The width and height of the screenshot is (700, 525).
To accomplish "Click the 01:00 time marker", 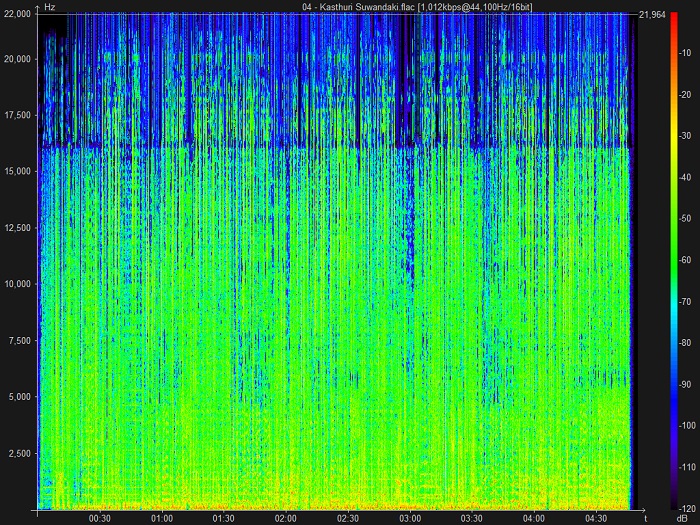I will click(162, 518).
